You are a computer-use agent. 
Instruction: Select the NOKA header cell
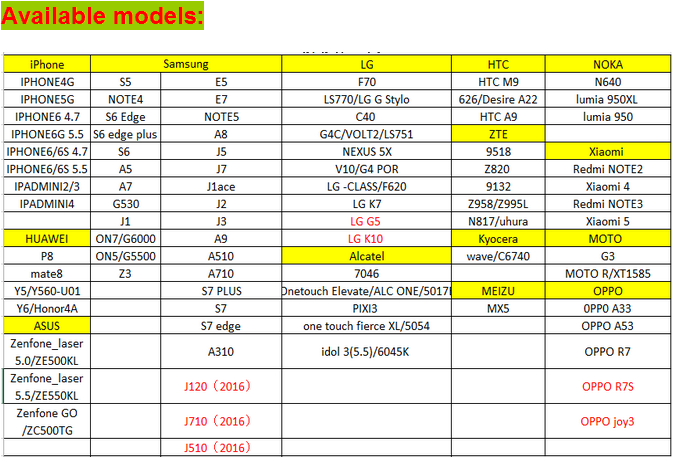[x=608, y=64]
